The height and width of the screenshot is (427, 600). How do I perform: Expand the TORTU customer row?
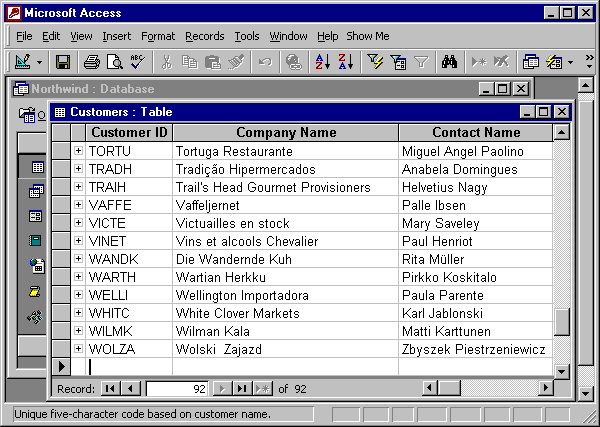pyautogui.click(x=78, y=151)
